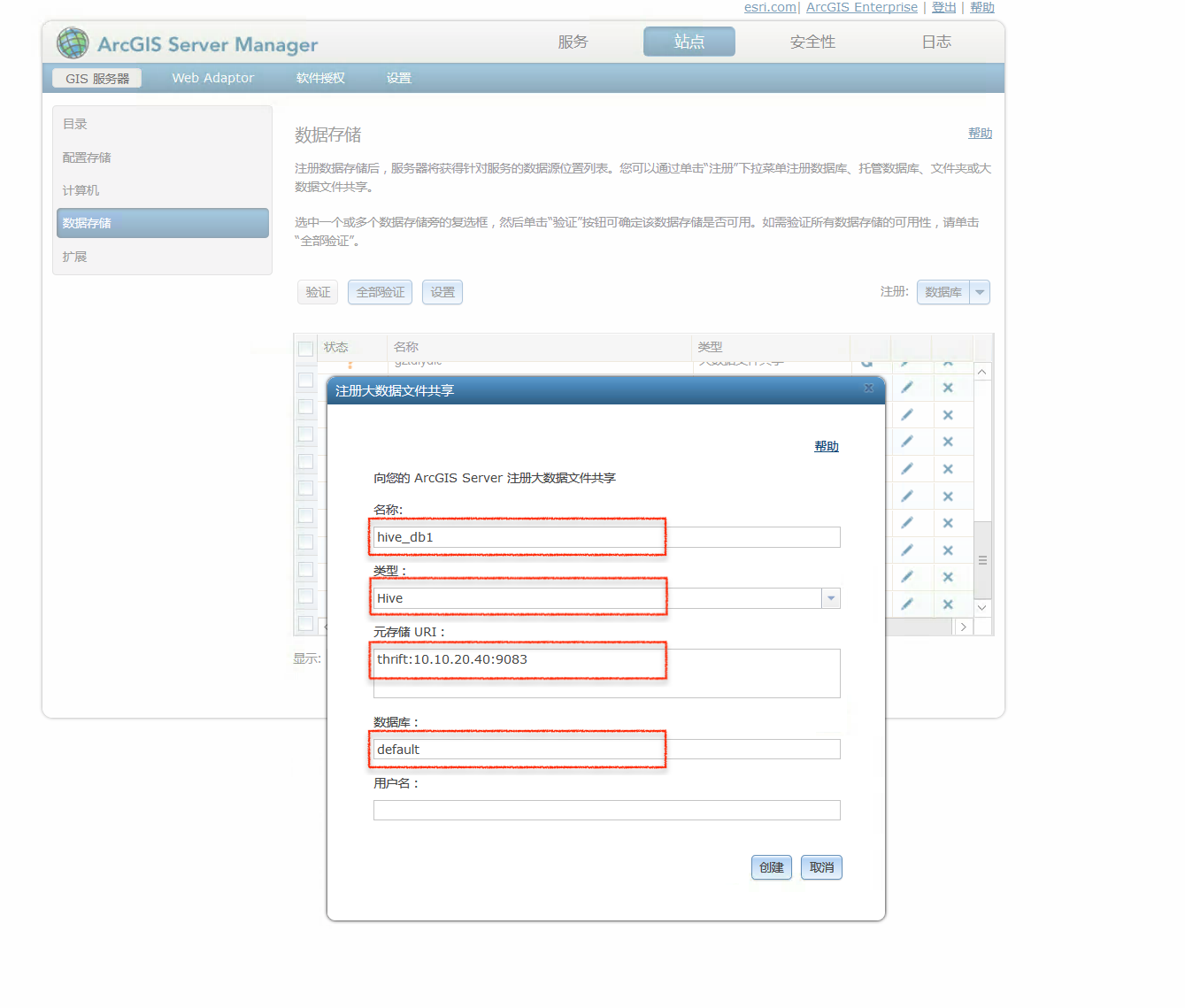Image resolution: width=1185 pixels, height=1008 pixels.
Task: Click the 数据库 register button
Action: [943, 292]
